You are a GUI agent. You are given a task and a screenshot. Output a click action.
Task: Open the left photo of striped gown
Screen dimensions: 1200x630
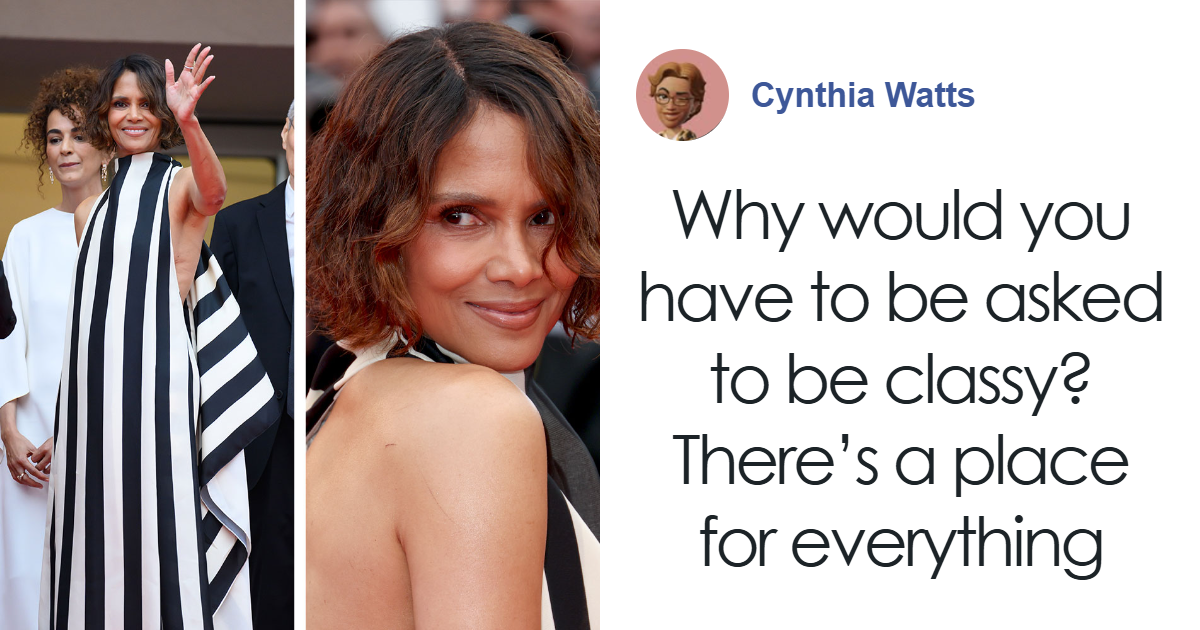(147, 315)
